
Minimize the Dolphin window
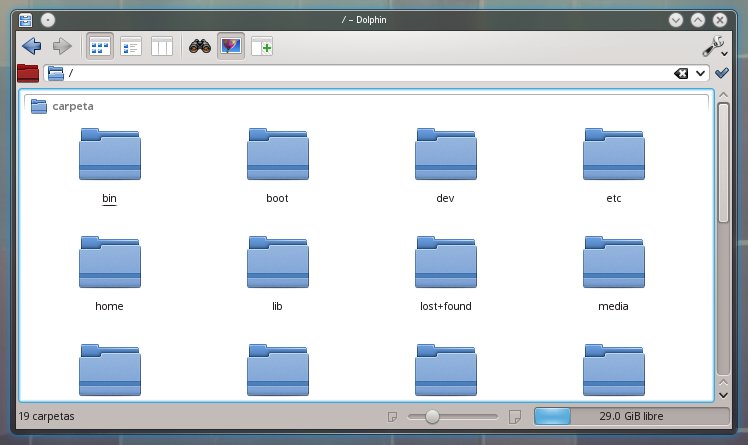coord(676,20)
